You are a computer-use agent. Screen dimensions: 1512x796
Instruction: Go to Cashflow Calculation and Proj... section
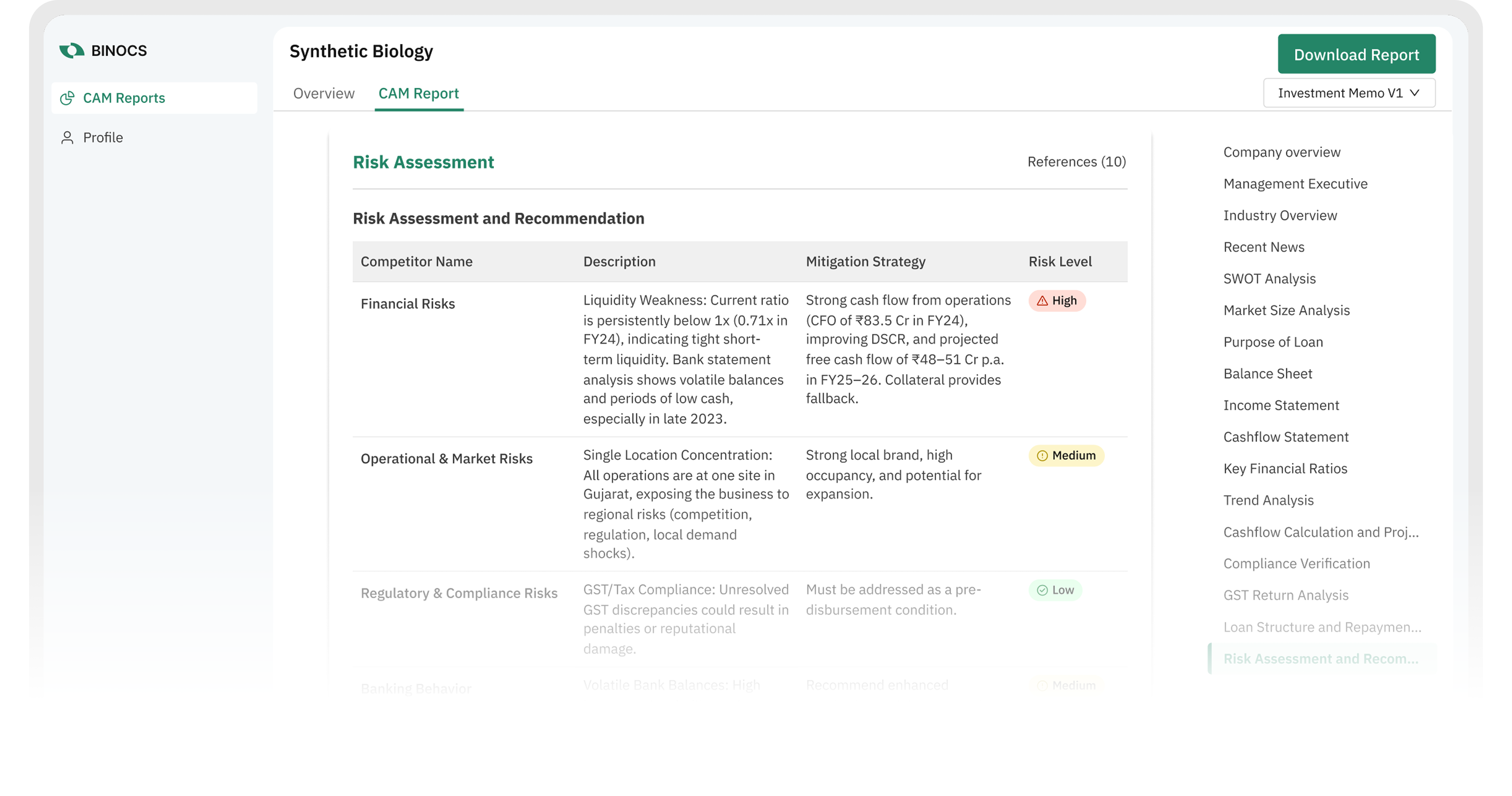(1321, 532)
